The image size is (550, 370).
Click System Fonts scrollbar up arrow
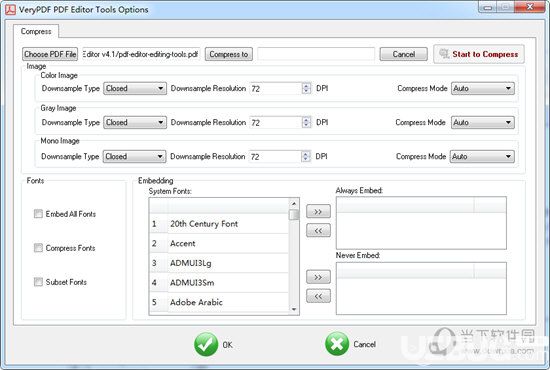[294, 203]
